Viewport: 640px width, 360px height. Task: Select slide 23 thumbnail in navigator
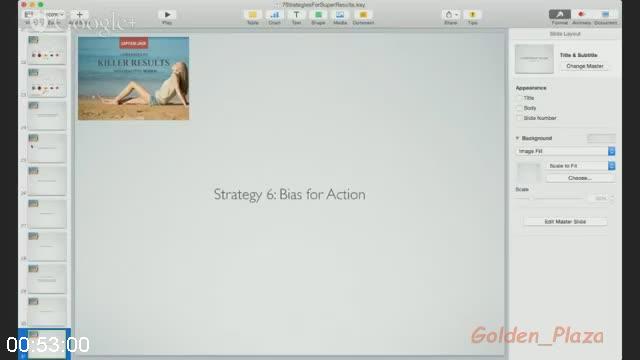click(x=47, y=83)
